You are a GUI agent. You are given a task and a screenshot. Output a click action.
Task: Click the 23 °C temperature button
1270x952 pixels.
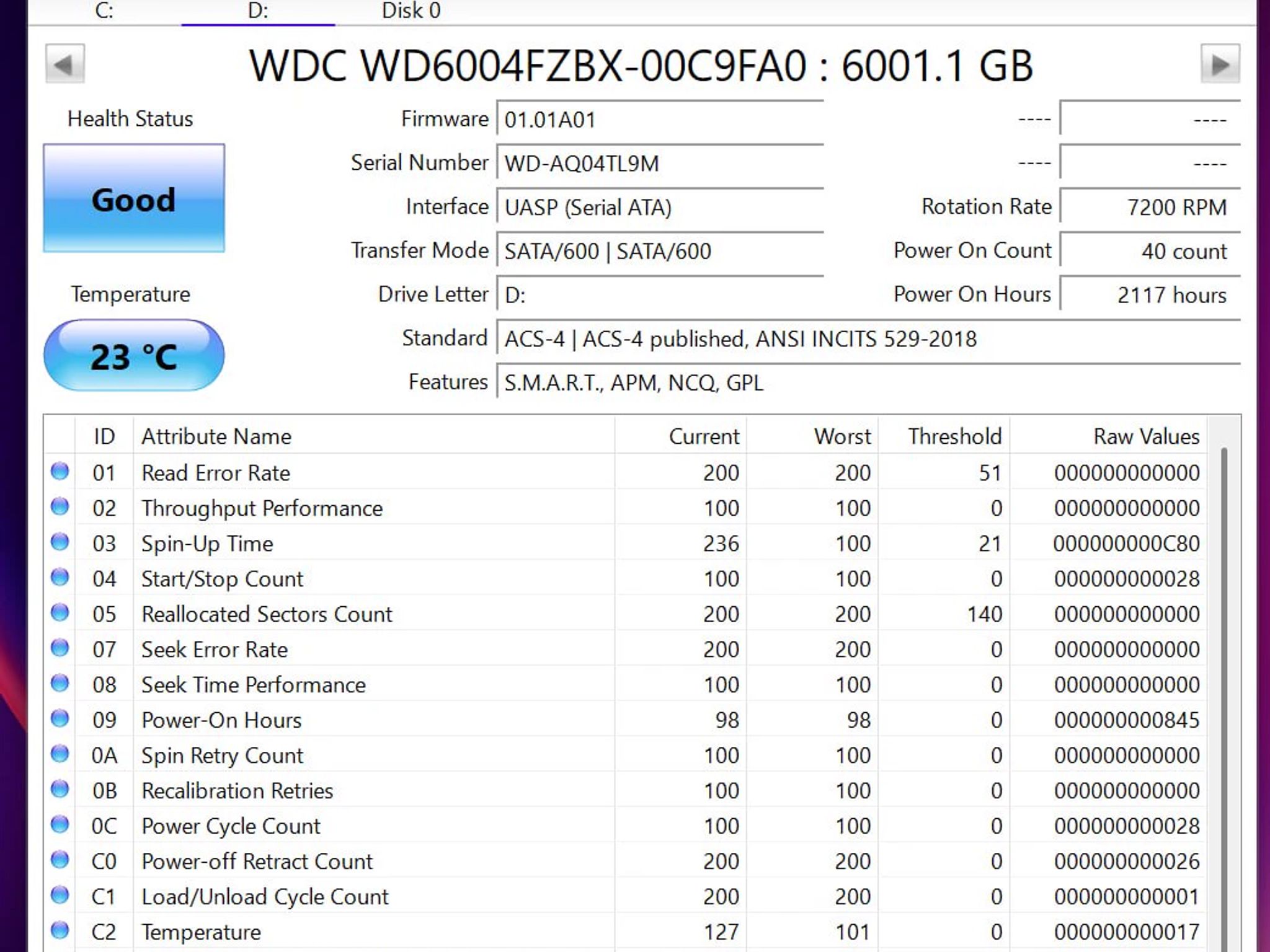[x=134, y=356]
